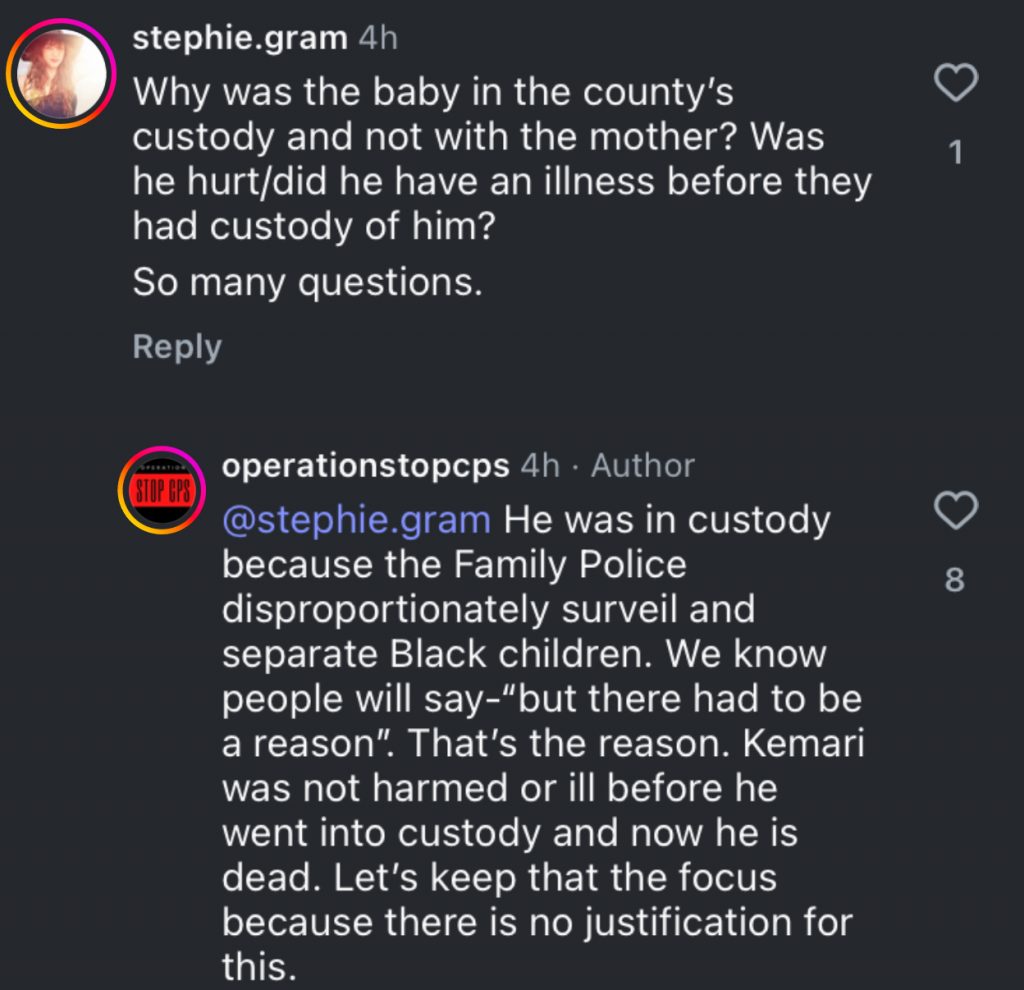Click the Author label on the reply
The width and height of the screenshot is (1024, 990).
643,465
